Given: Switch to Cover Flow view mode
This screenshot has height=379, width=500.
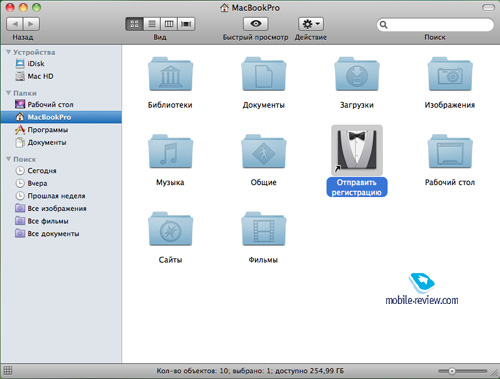Looking at the screenshot, I should point(186,24).
